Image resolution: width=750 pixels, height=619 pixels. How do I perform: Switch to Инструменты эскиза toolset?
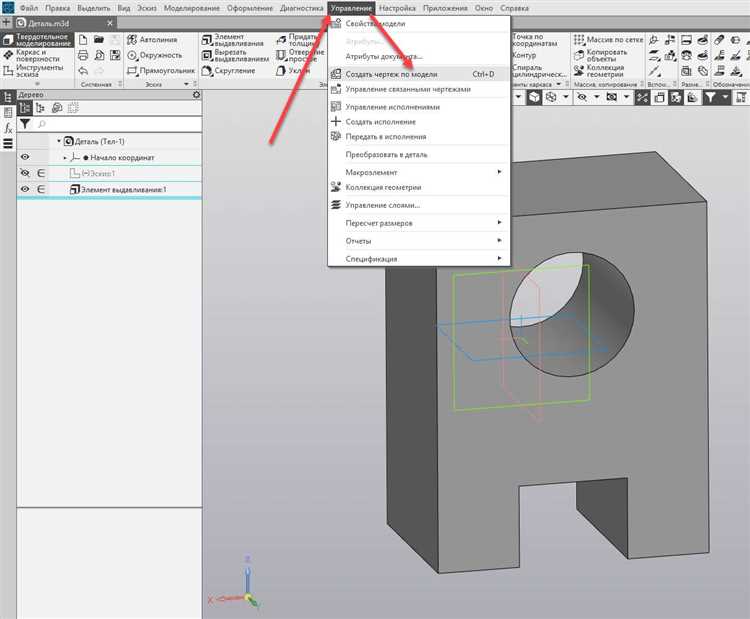(x=33, y=71)
